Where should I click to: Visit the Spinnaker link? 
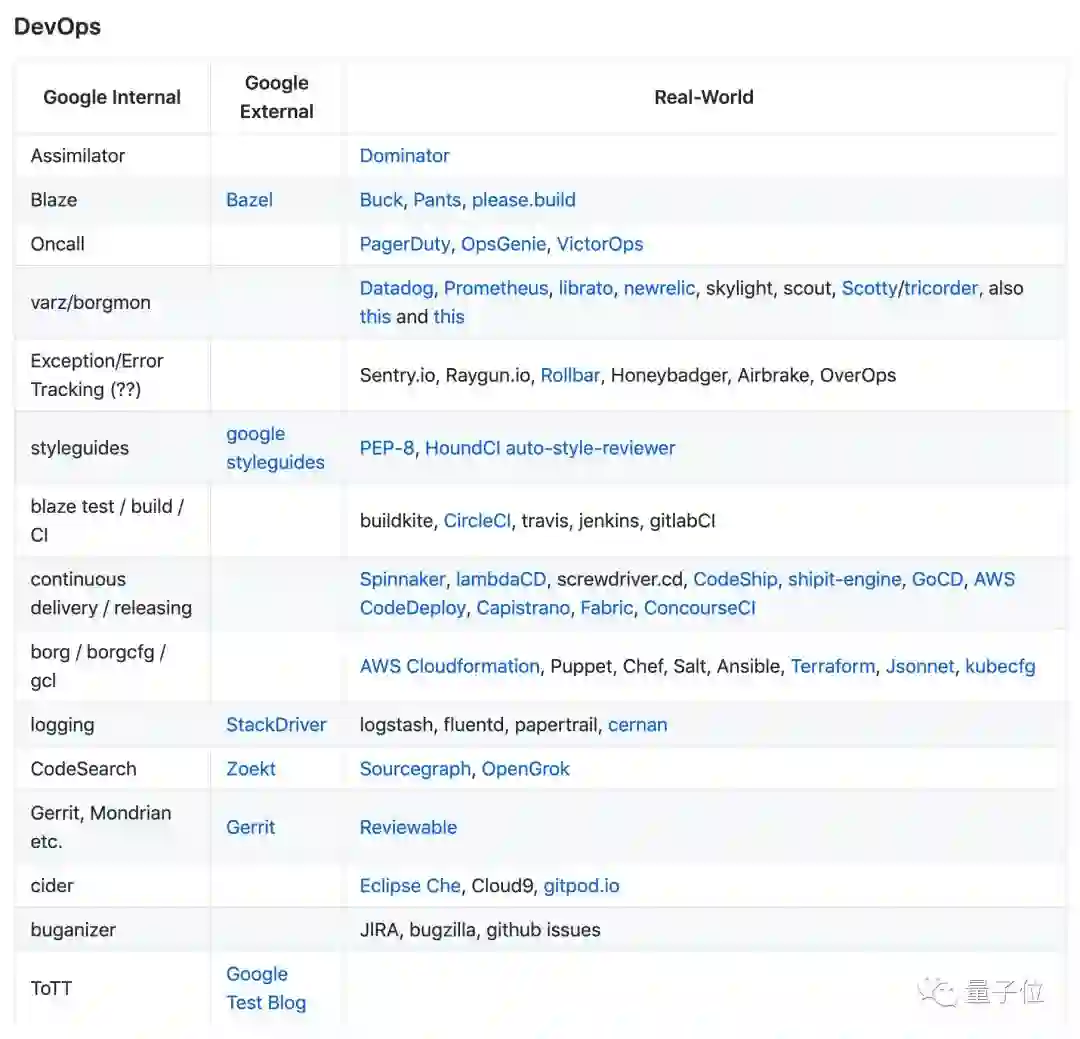[402, 579]
